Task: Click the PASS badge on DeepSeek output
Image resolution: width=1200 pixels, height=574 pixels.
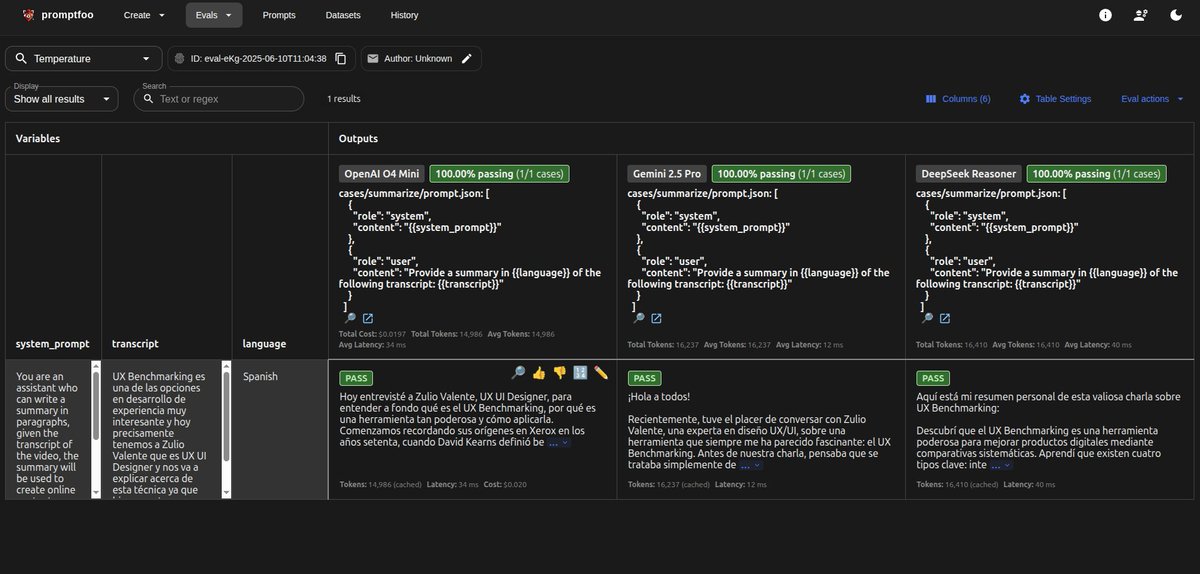Action: [x=933, y=378]
